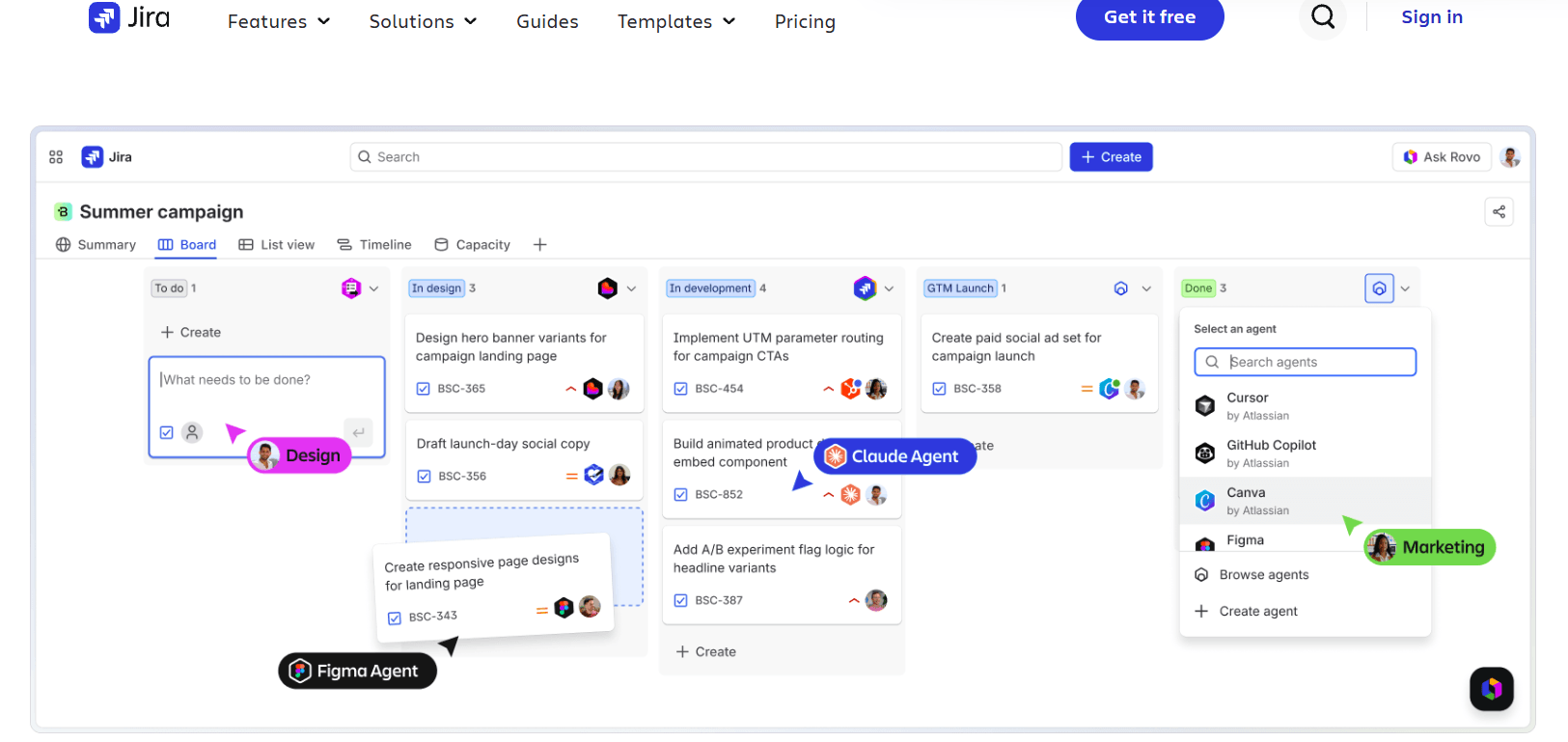Open the Guides link

[x=547, y=21]
